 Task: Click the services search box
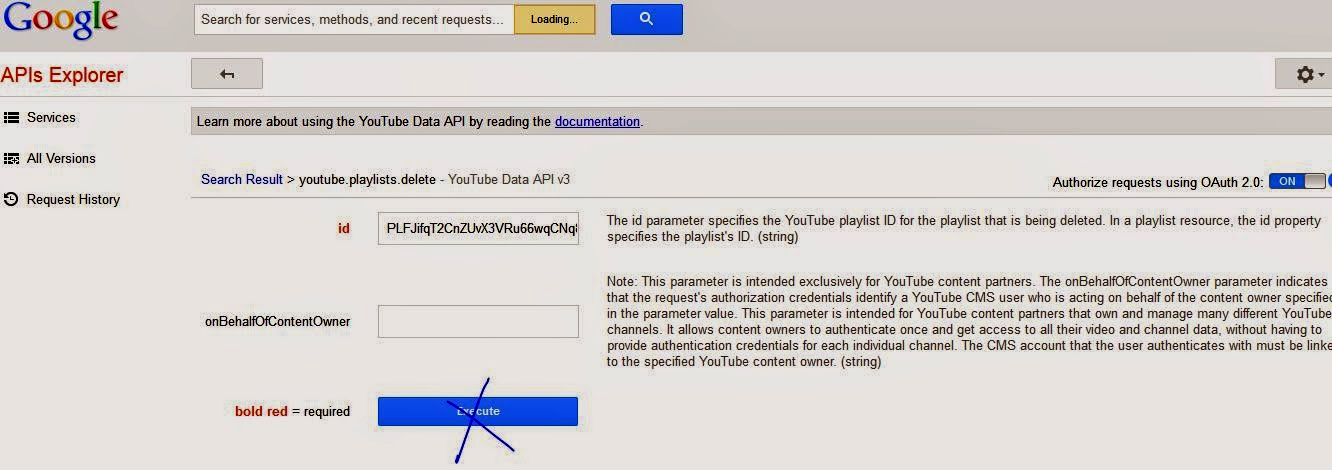[354, 19]
